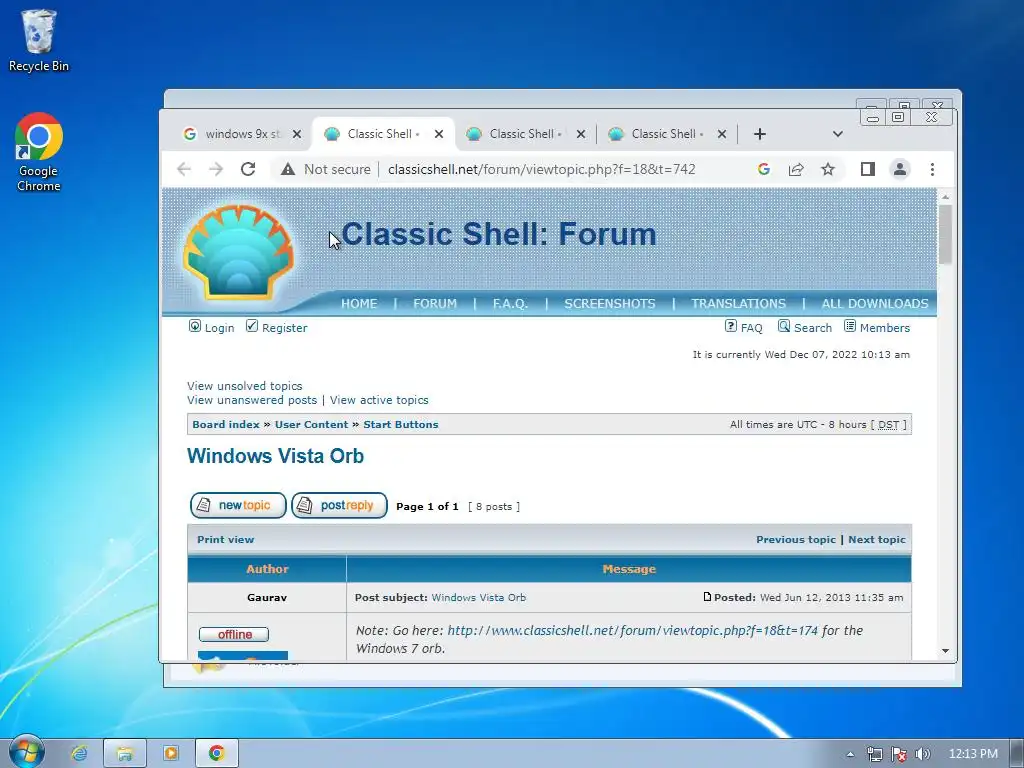Switch to the windows 9x search tab
This screenshot has height=768, width=1024.
coord(242,134)
